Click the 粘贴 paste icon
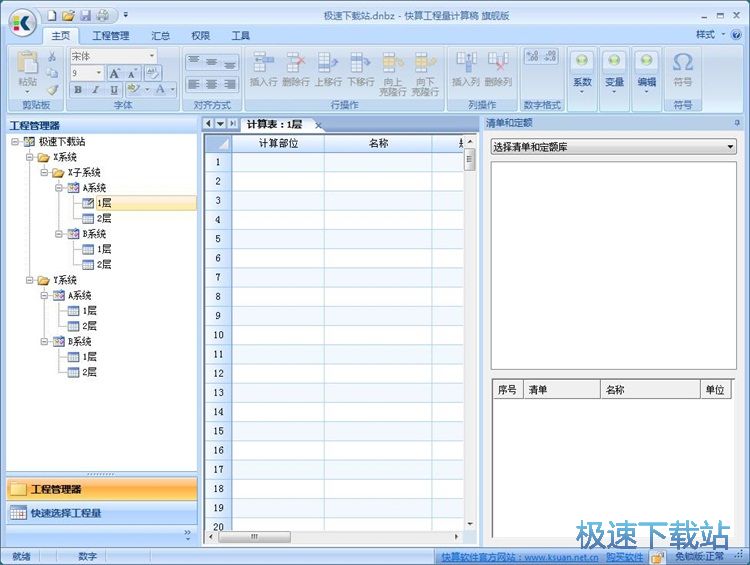Screen dimensions: 750x565 (27, 63)
